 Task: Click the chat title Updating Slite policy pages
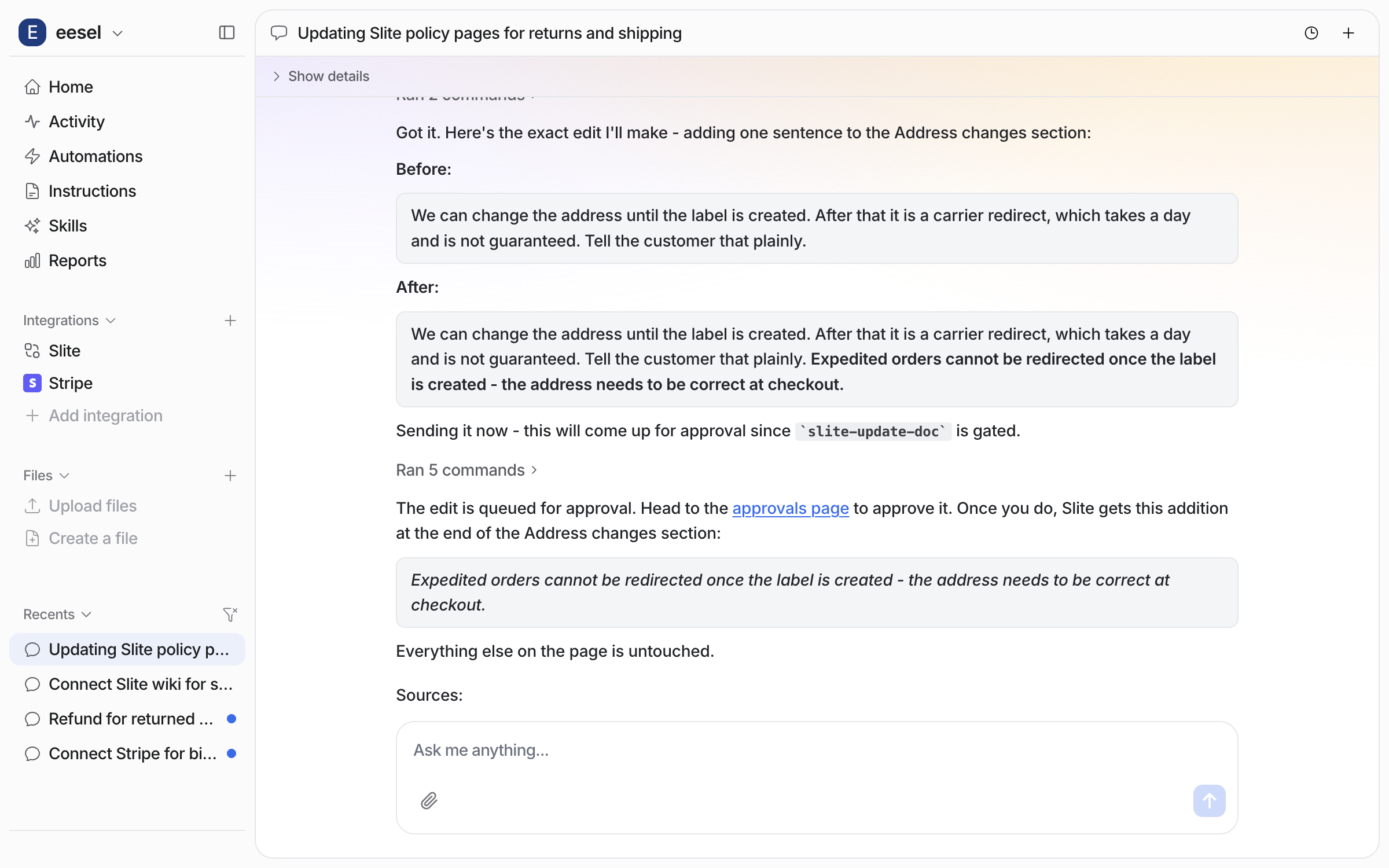490,33
